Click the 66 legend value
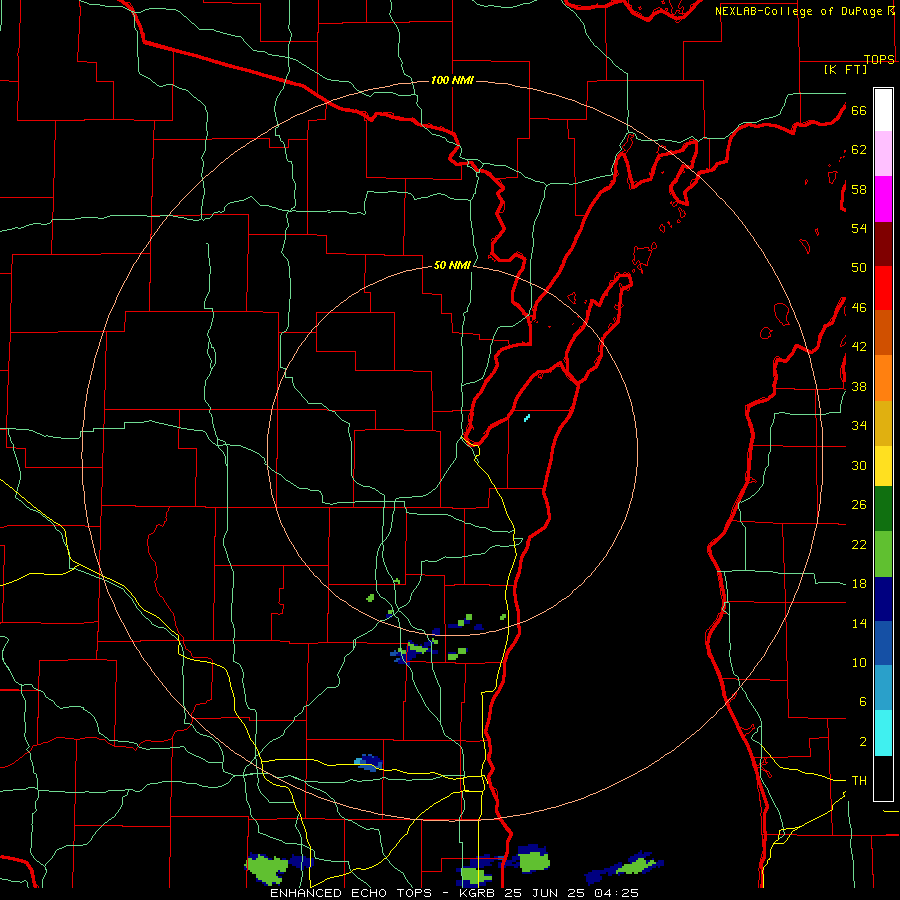 [x=859, y=111]
